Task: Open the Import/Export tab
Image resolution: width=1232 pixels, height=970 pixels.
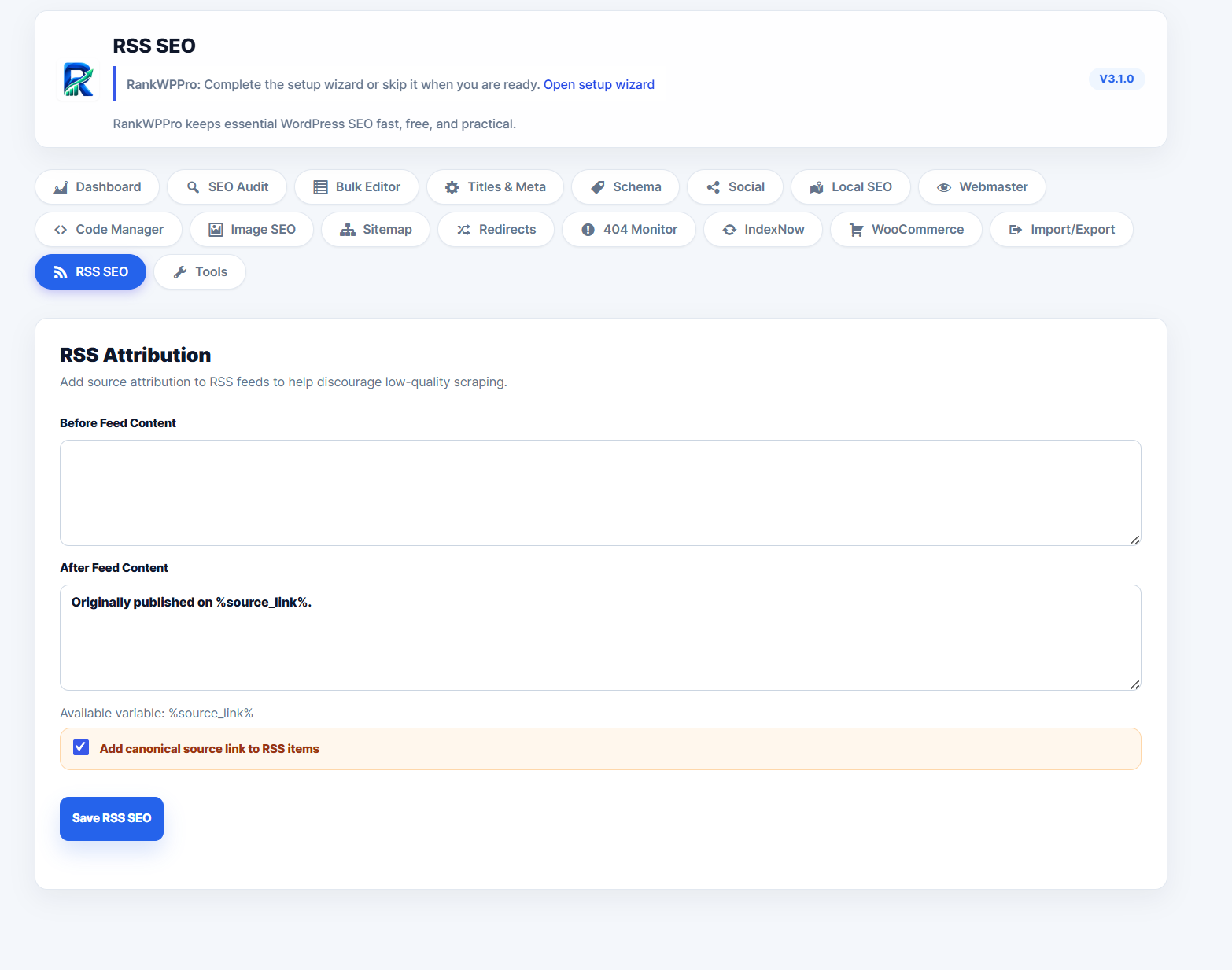Action: [x=1062, y=230]
